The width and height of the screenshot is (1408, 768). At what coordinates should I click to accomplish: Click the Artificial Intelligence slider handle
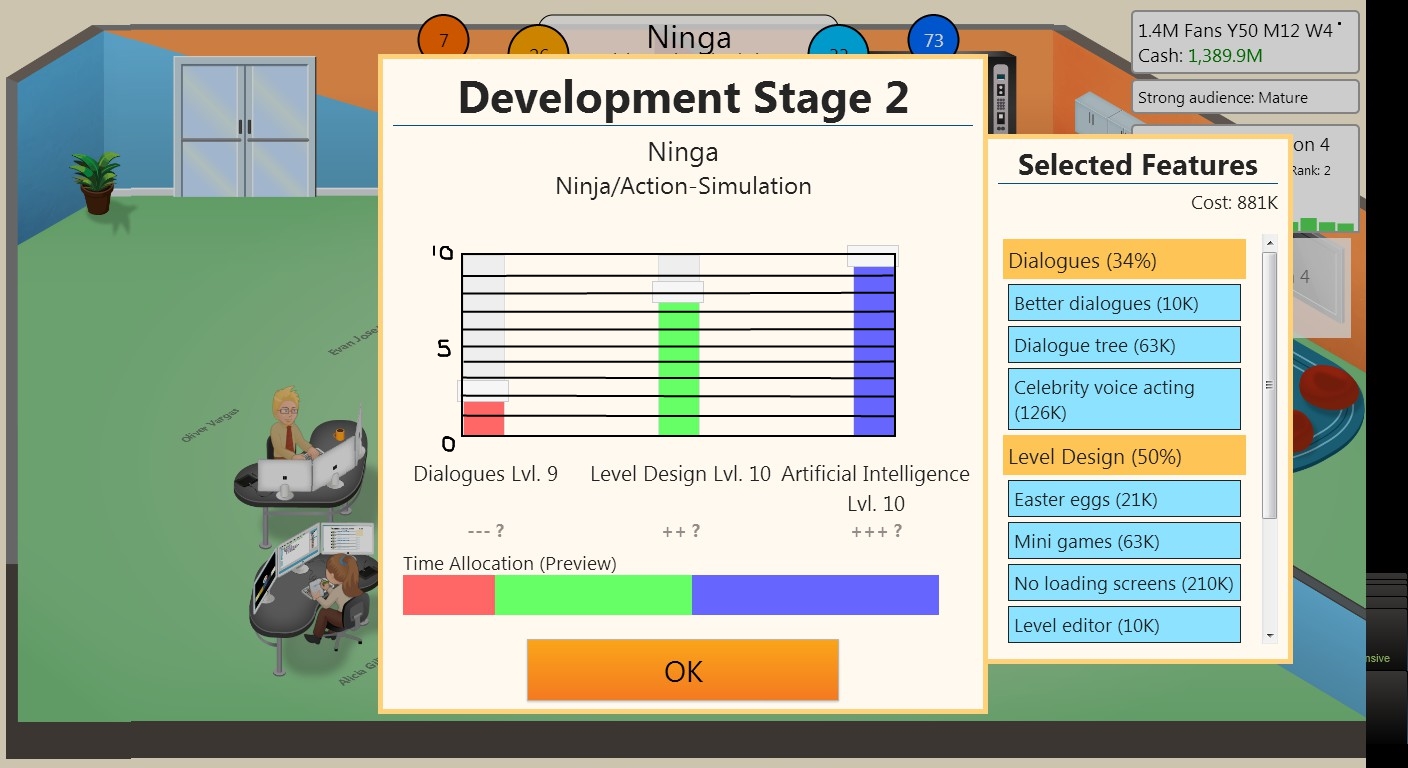873,256
